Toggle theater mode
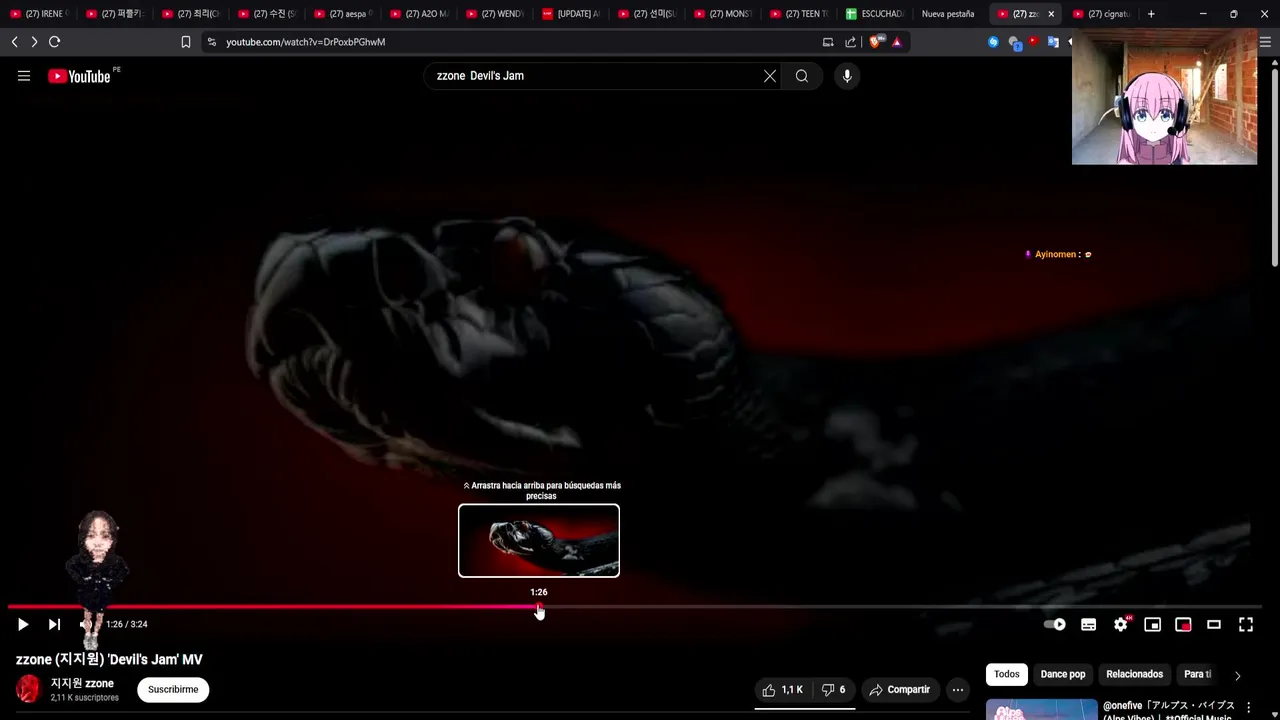The image size is (1280, 720). pos(1214,624)
